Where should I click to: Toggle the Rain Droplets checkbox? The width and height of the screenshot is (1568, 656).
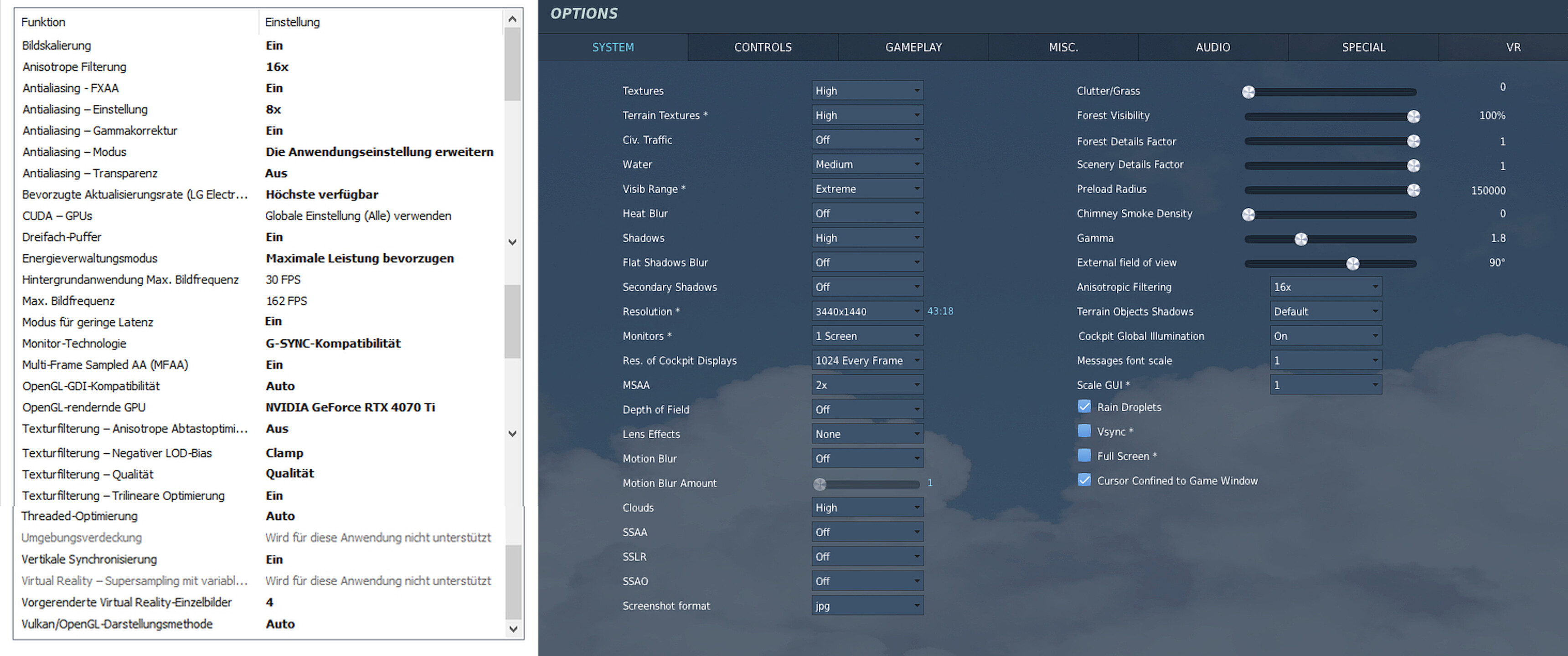[1084, 406]
